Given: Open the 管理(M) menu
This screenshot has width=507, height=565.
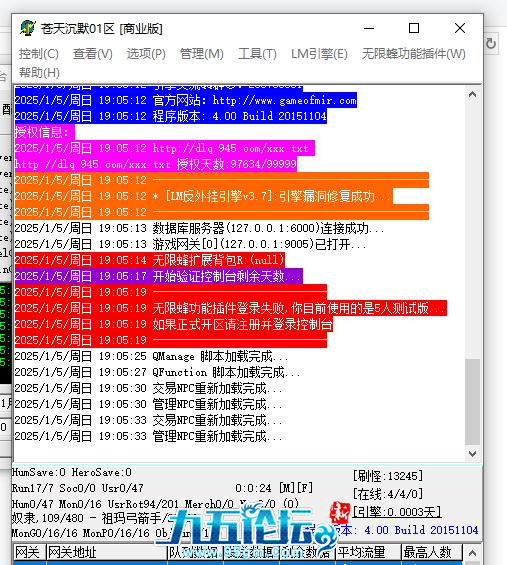Looking at the screenshot, I should coord(201,54).
